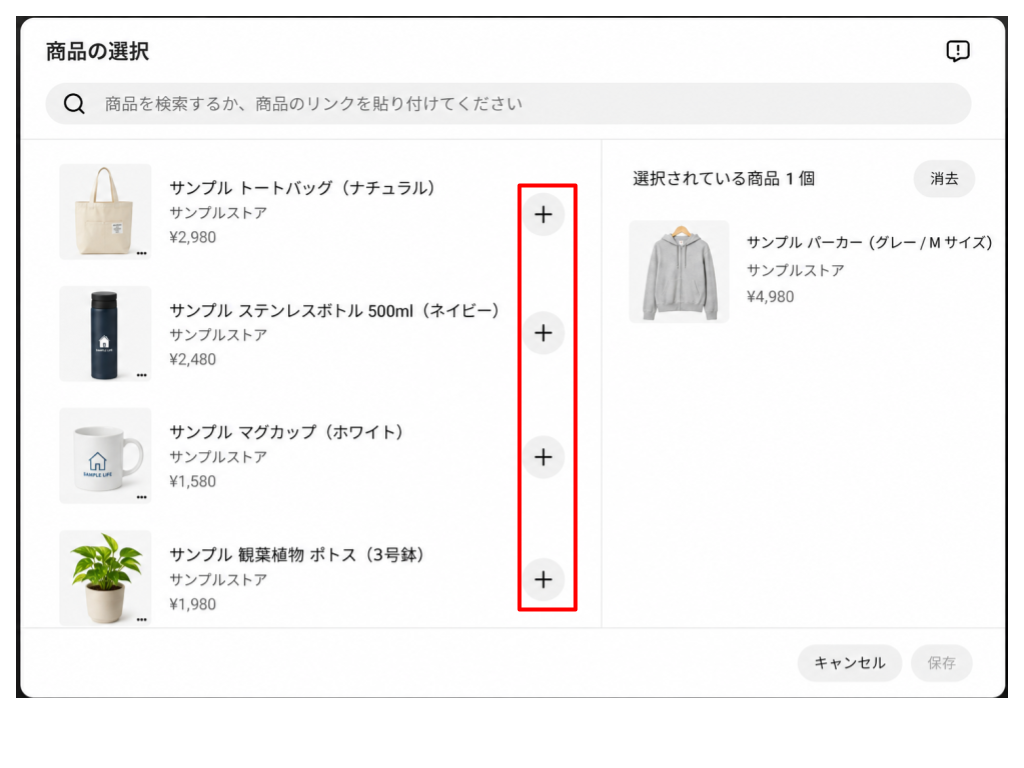Add サンプル トートバッグ with its plus button
This screenshot has height=768, width=1024.
coord(543,214)
